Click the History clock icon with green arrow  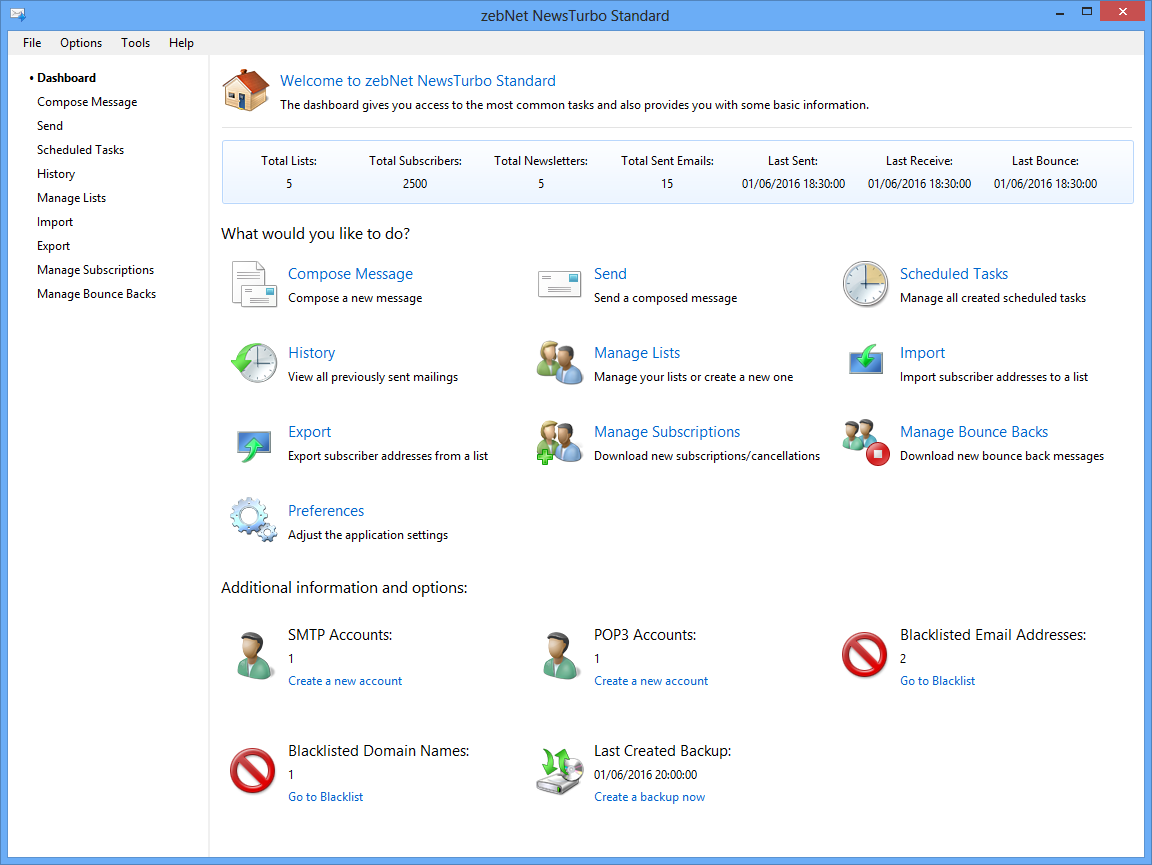point(253,363)
